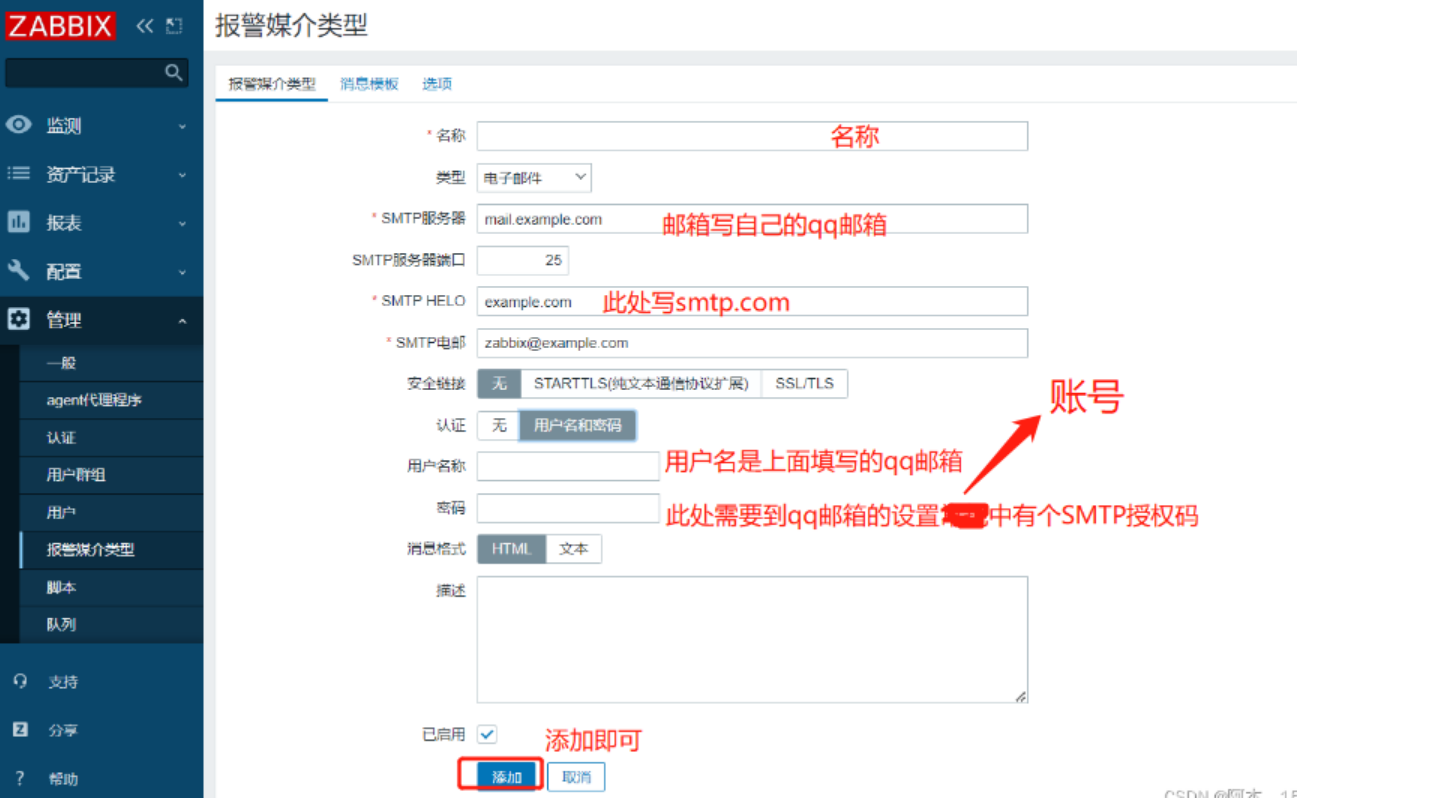The width and height of the screenshot is (1437, 806).
Task: Focus the SMTP HELO input field
Action: point(752,301)
